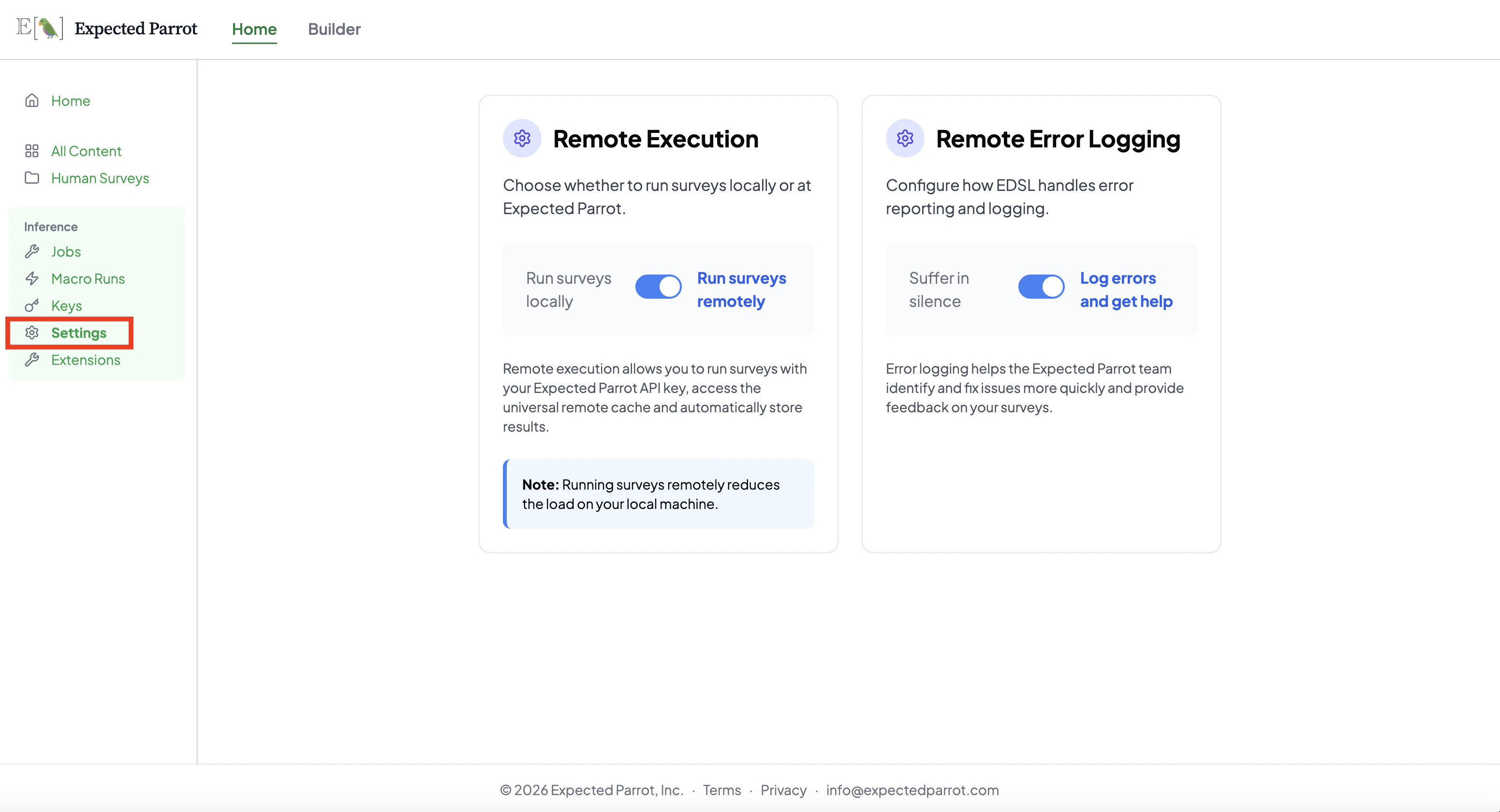
Task: Open the Terms page from footer
Action: click(x=722, y=790)
